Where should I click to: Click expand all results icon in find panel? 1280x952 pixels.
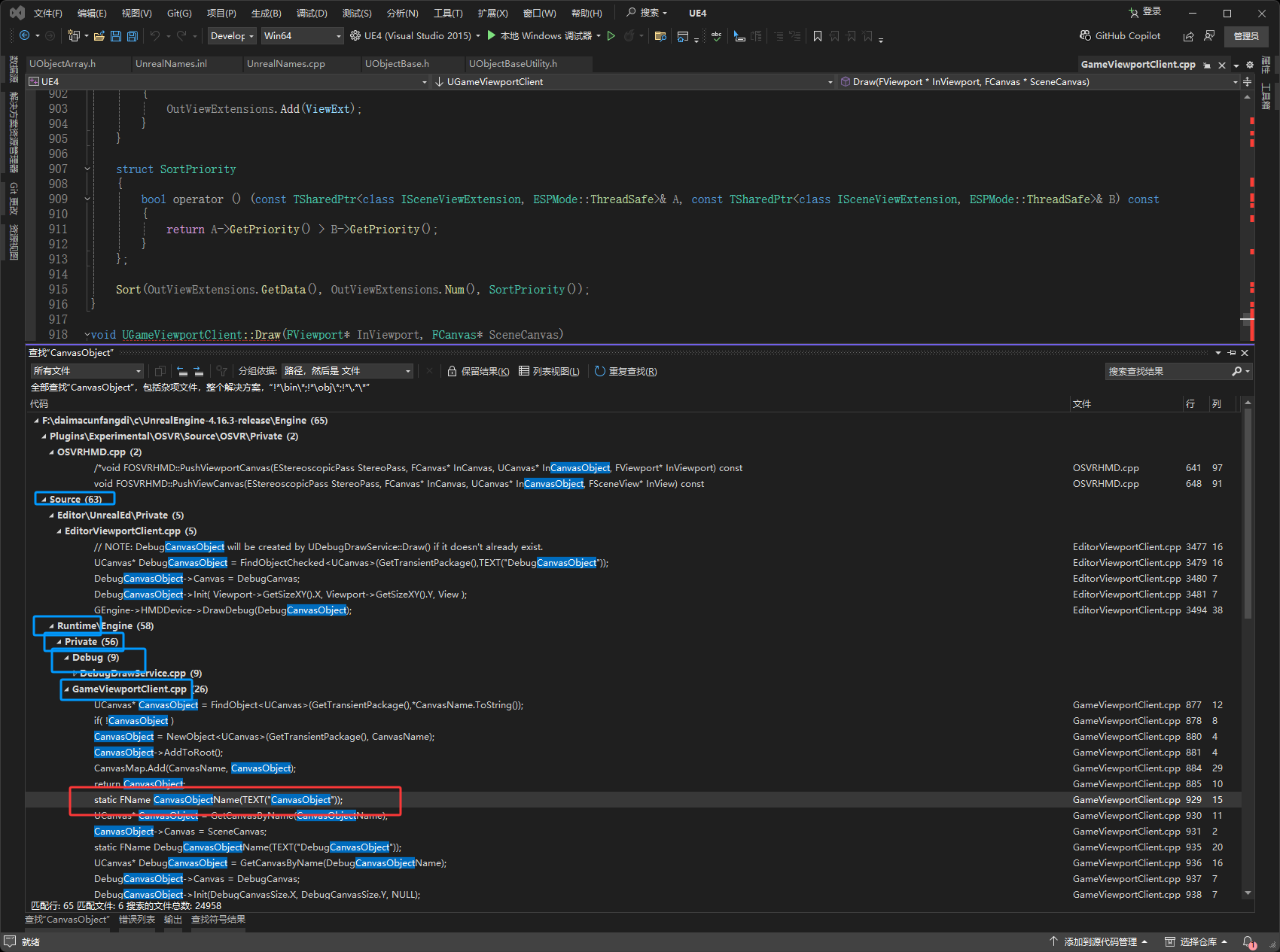199,371
